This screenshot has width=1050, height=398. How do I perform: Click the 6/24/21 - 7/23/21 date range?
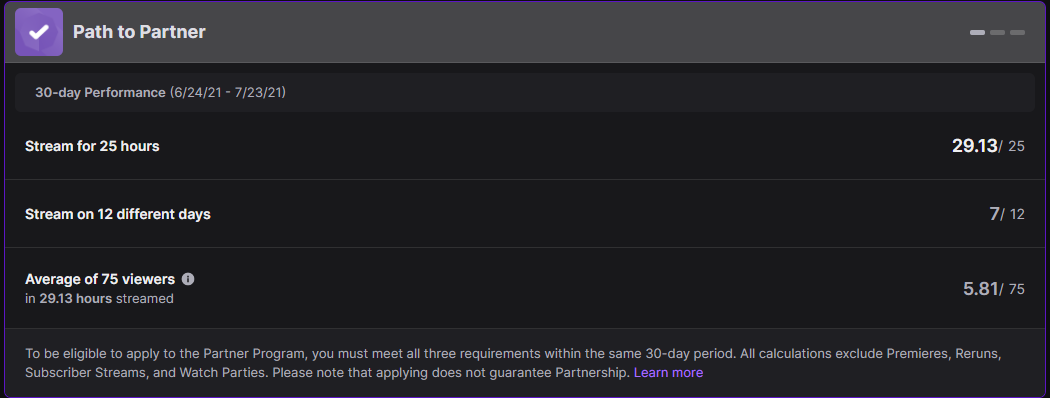pos(228,92)
